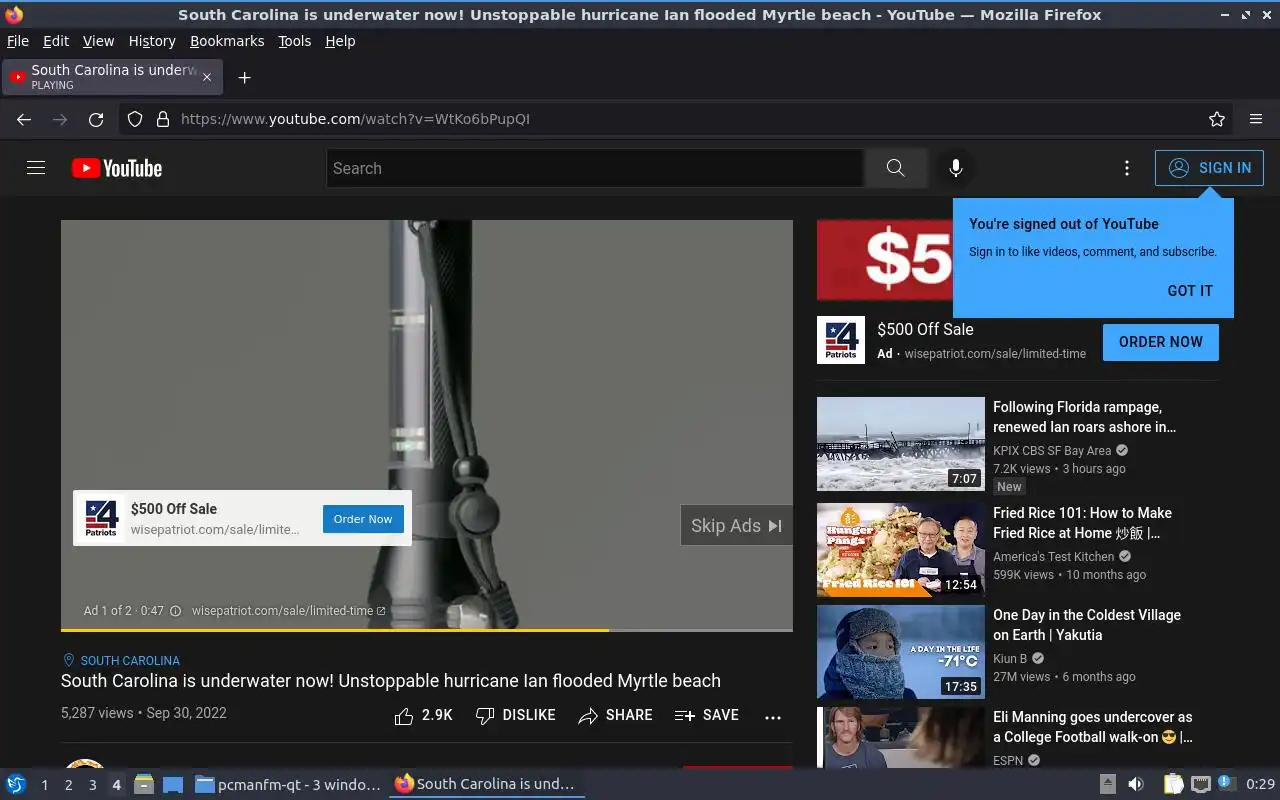The width and height of the screenshot is (1280, 800).
Task: Open the Edit menu
Action: (56, 41)
